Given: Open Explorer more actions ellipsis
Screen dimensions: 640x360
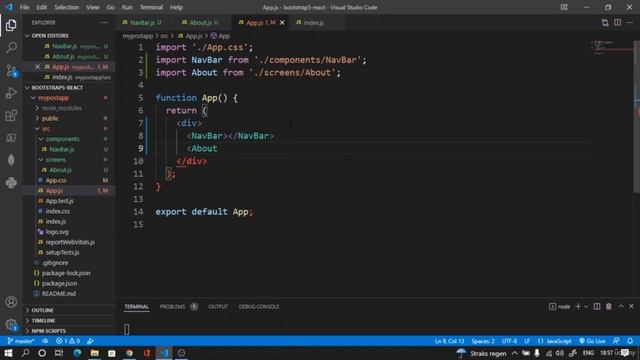Looking at the screenshot, I should (x=104, y=22).
